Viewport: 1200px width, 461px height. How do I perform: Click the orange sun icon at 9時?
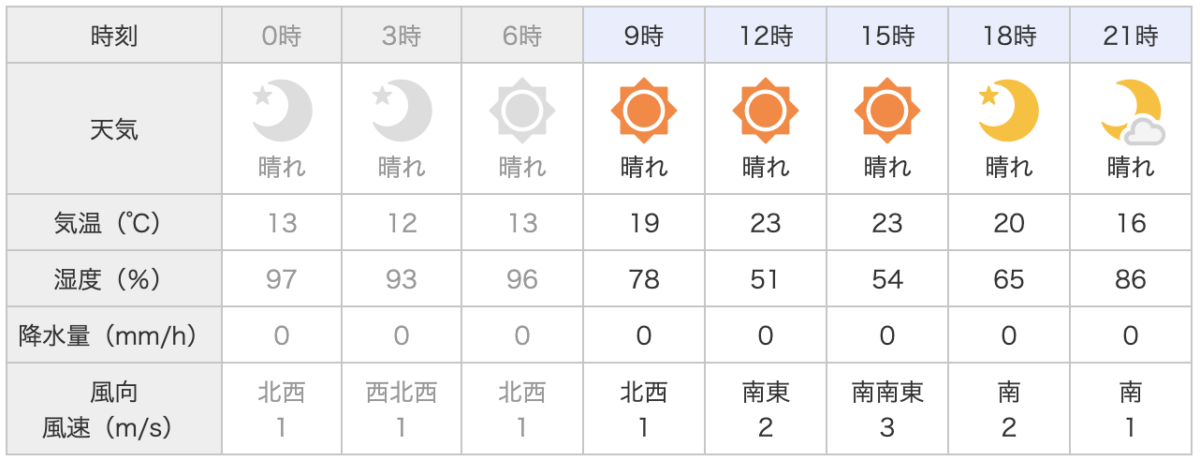[x=643, y=110]
